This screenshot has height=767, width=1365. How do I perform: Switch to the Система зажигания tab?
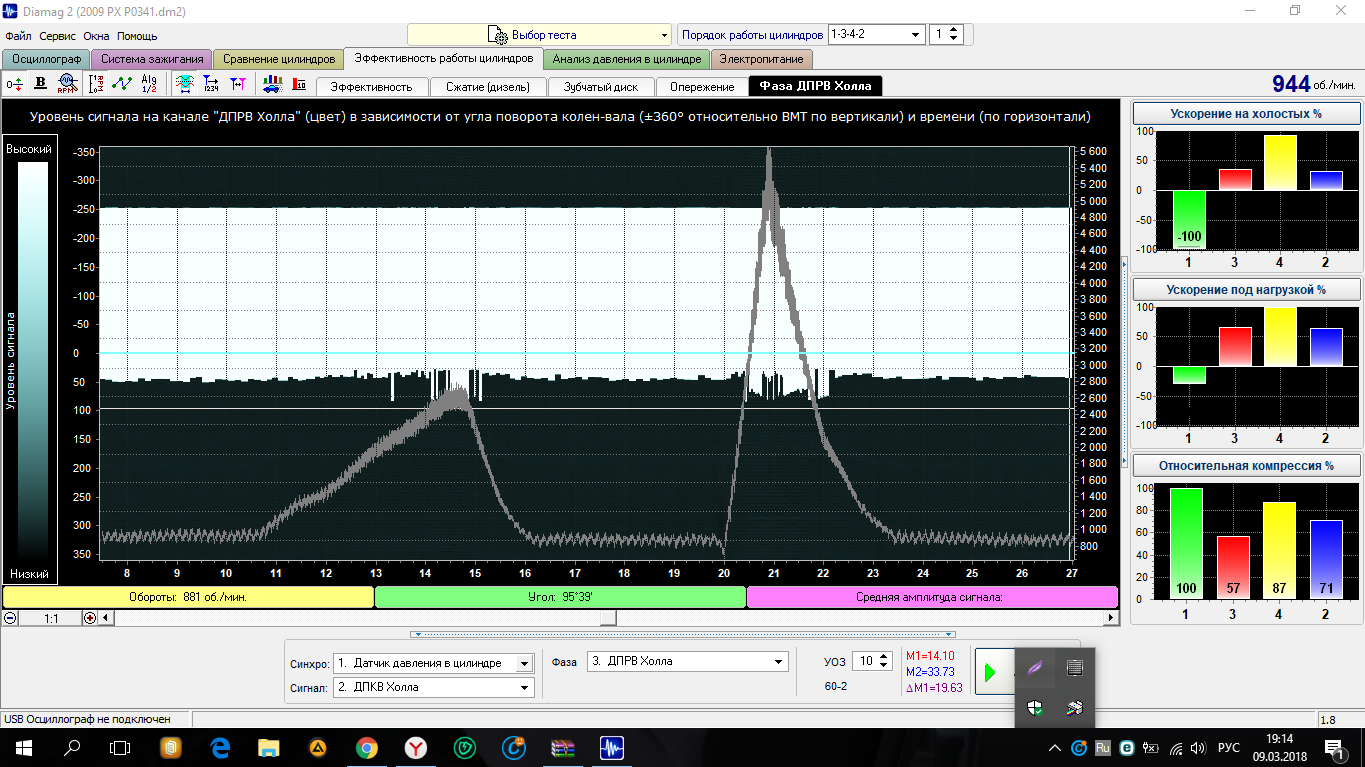[152, 59]
